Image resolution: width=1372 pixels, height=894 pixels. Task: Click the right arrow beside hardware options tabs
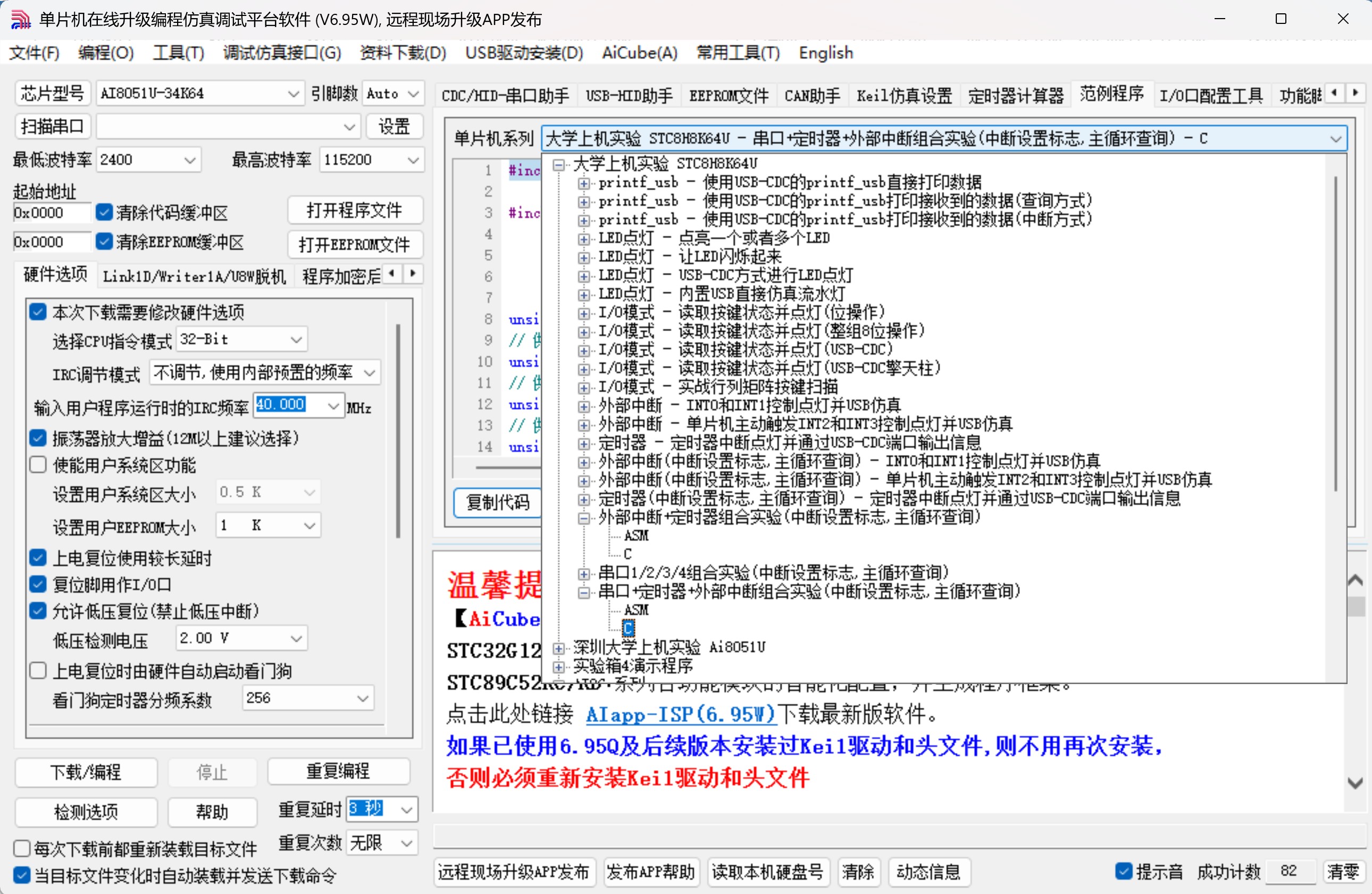413,274
